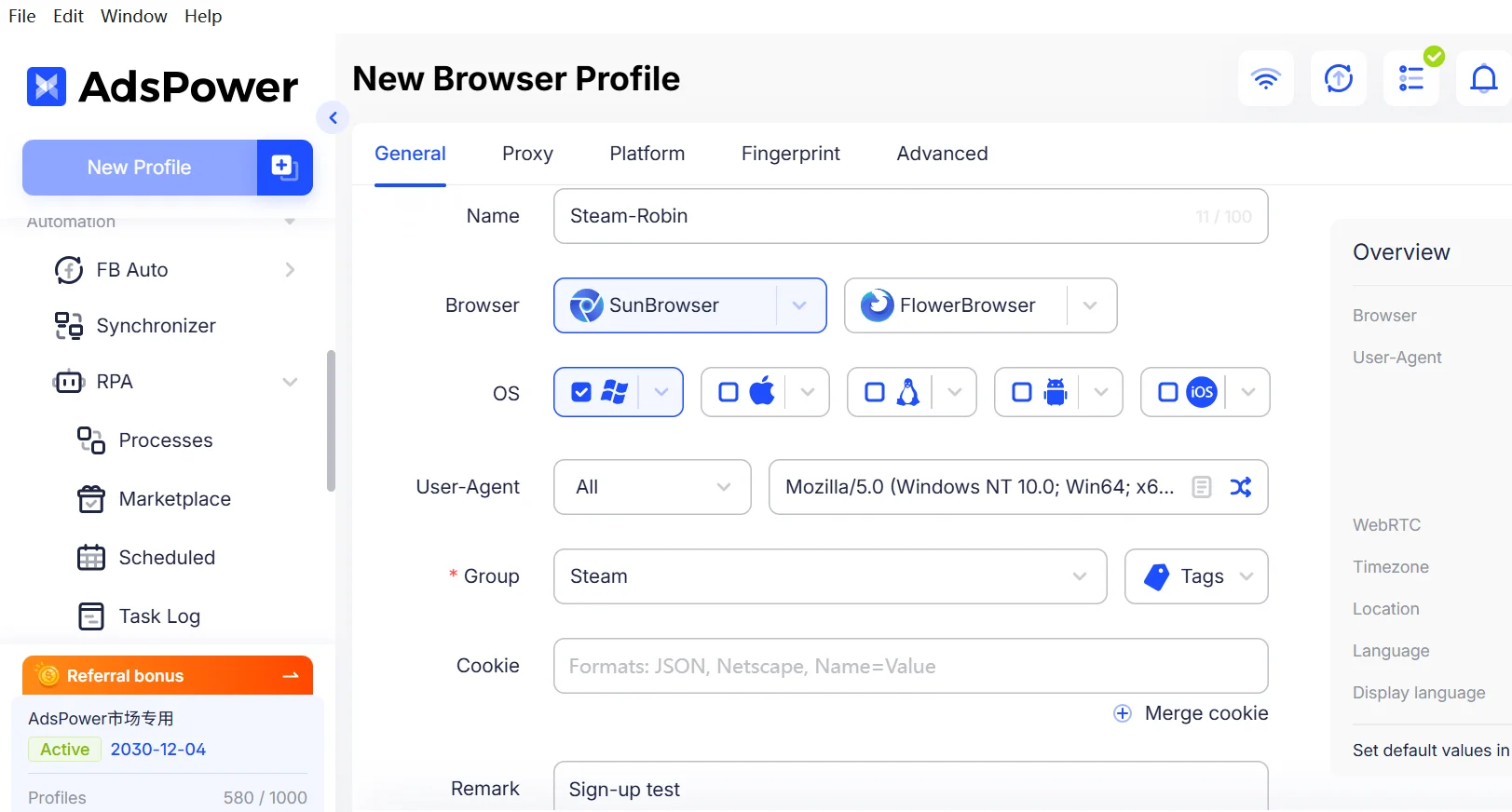Expand the Android version dropdown
This screenshot has height=812, width=1512.
1101,392
